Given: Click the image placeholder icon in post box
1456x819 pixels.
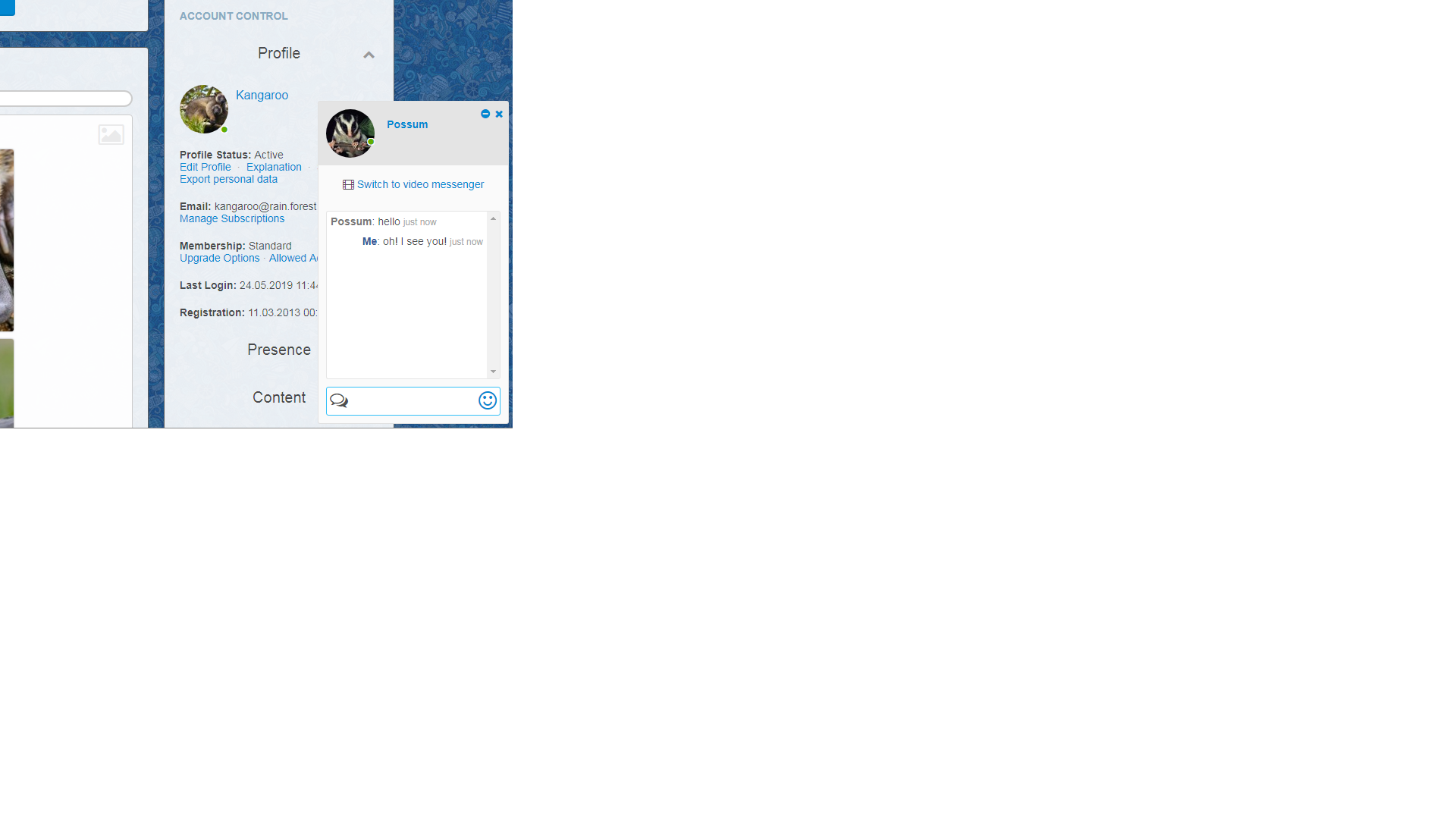Looking at the screenshot, I should coord(111,135).
